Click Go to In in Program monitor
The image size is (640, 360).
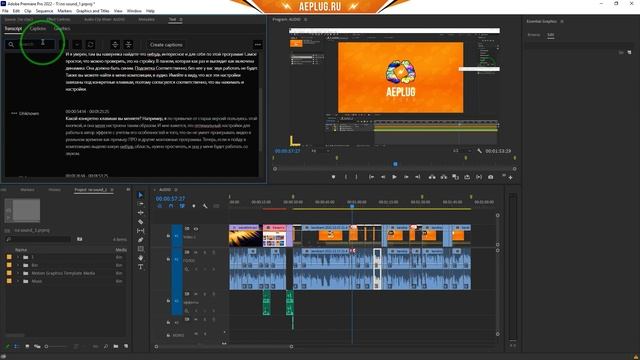[371, 177]
